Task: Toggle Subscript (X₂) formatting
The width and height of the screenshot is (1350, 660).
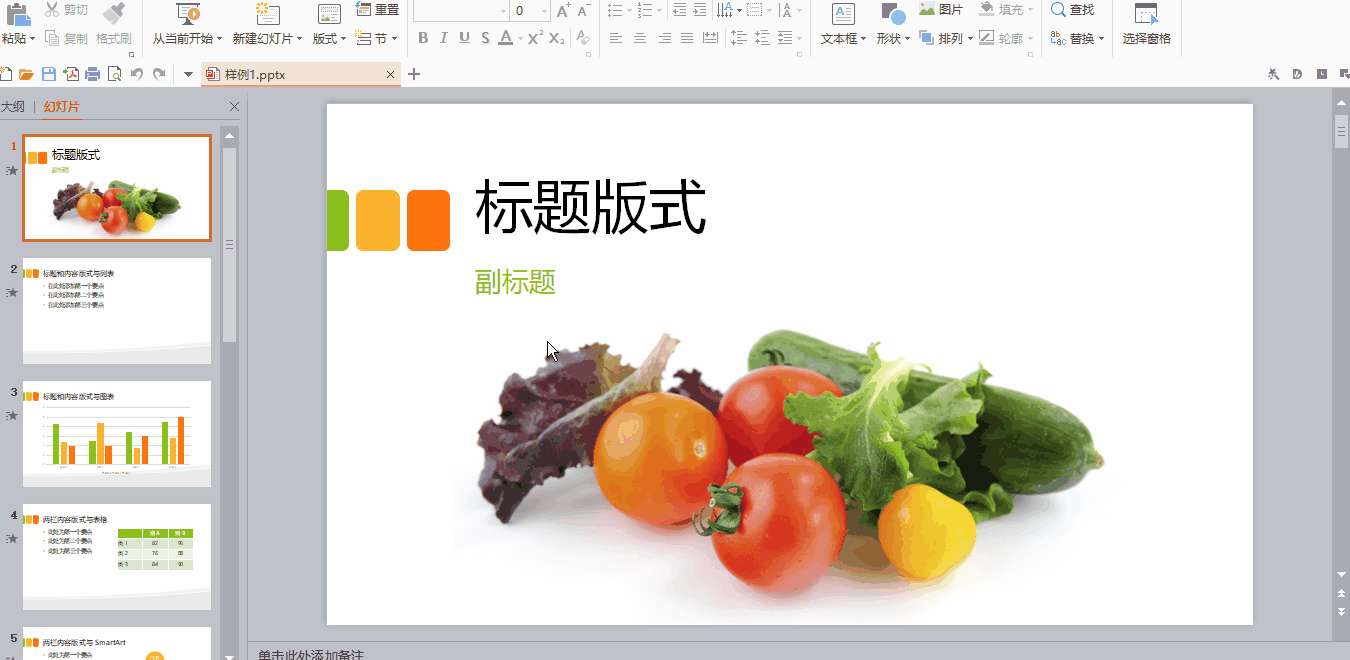Action: click(557, 38)
